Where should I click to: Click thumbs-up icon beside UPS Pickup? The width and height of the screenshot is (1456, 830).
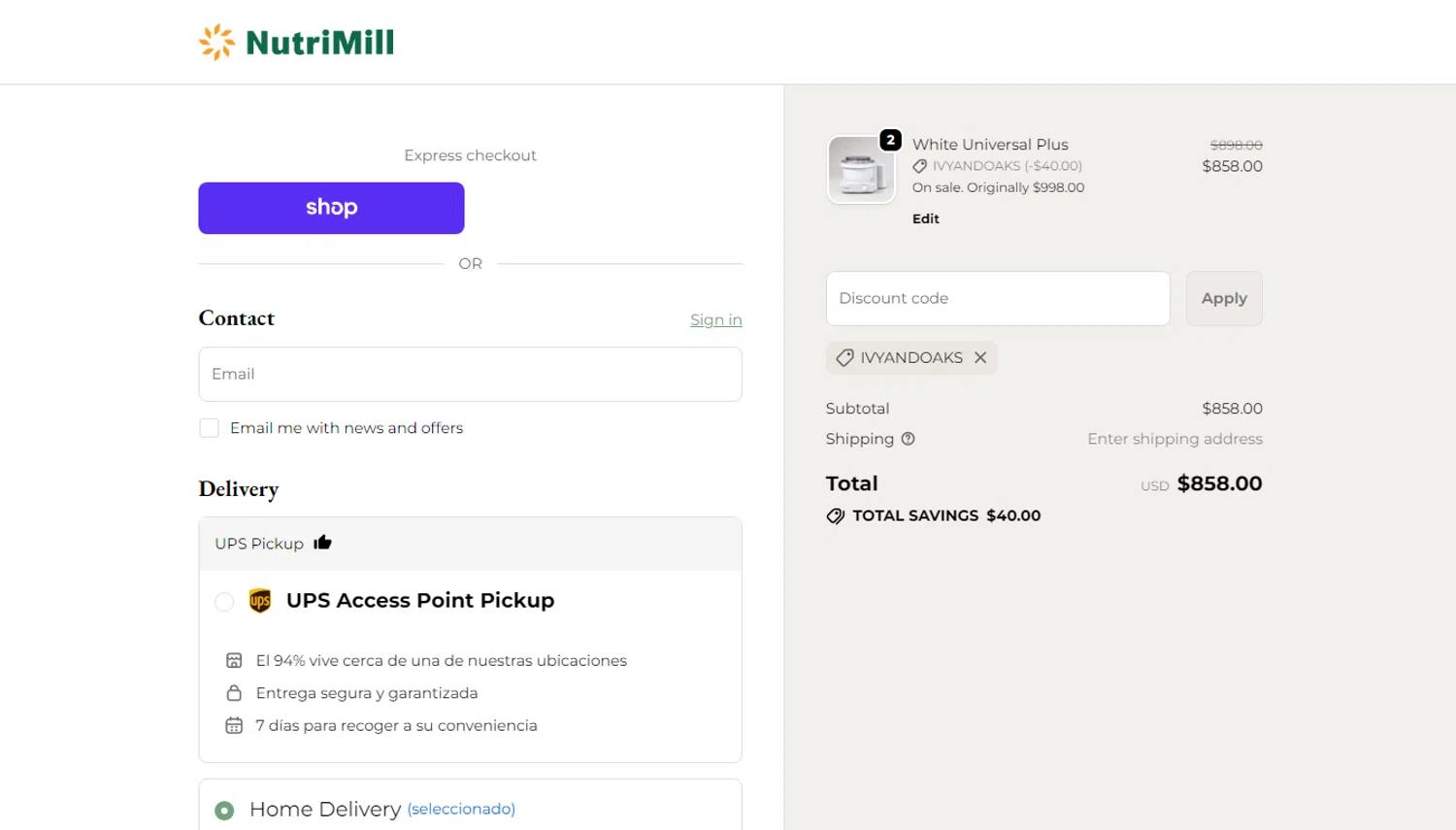point(322,543)
